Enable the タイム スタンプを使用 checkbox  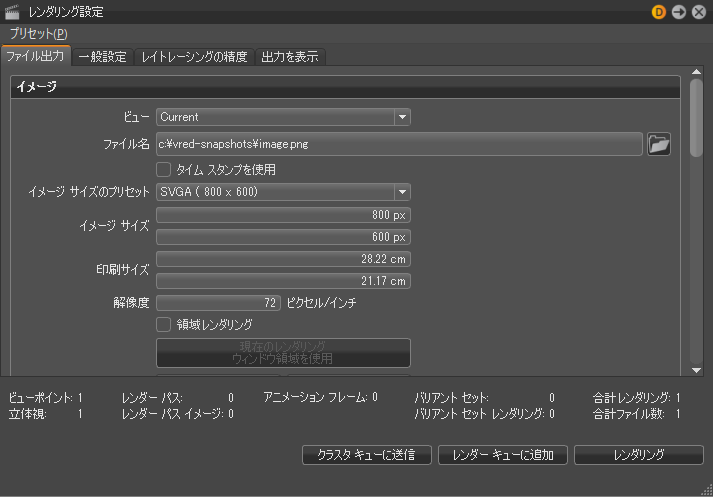163,170
